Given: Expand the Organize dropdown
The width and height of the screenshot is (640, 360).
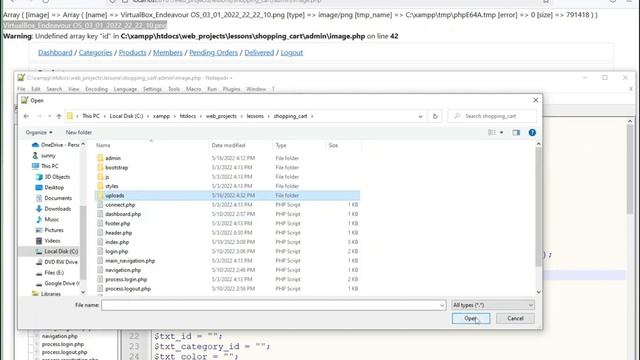Looking at the screenshot, I should pos(39,133).
